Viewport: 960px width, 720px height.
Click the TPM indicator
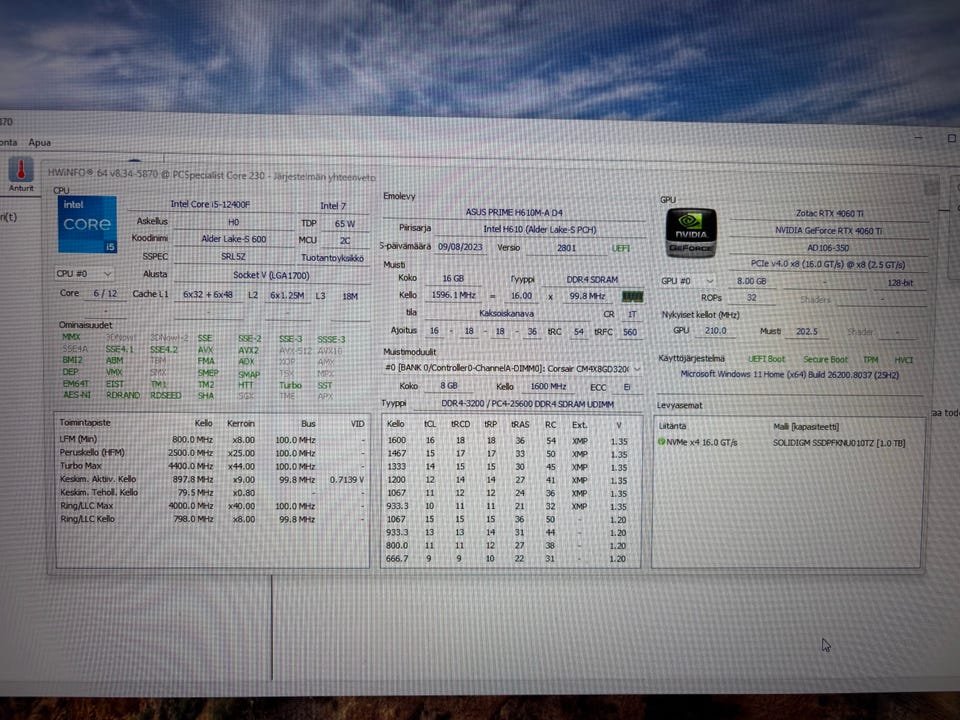[x=871, y=360]
